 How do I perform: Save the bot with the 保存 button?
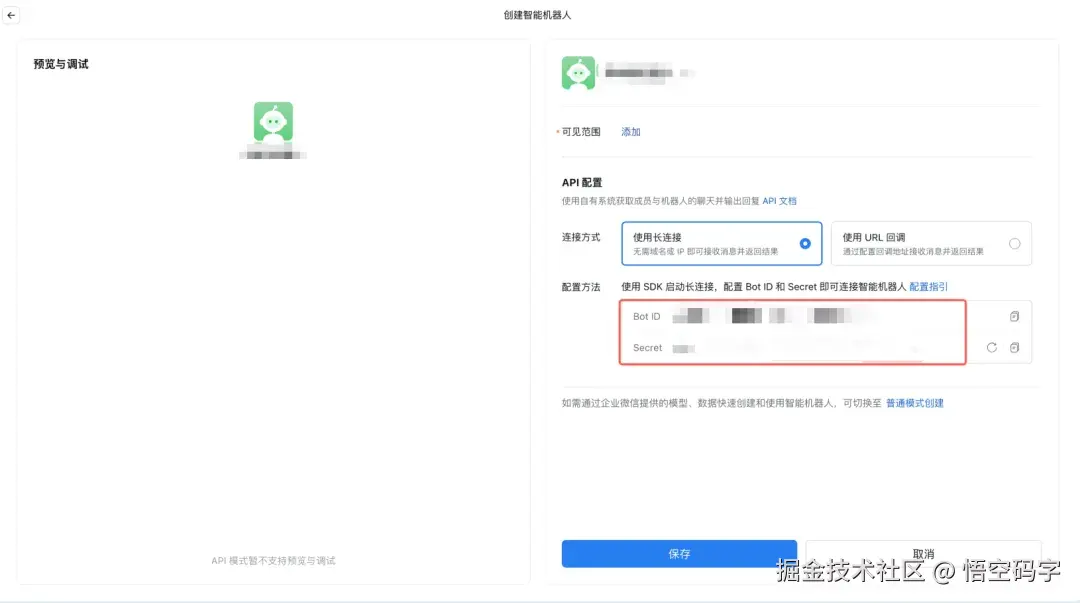[679, 553]
